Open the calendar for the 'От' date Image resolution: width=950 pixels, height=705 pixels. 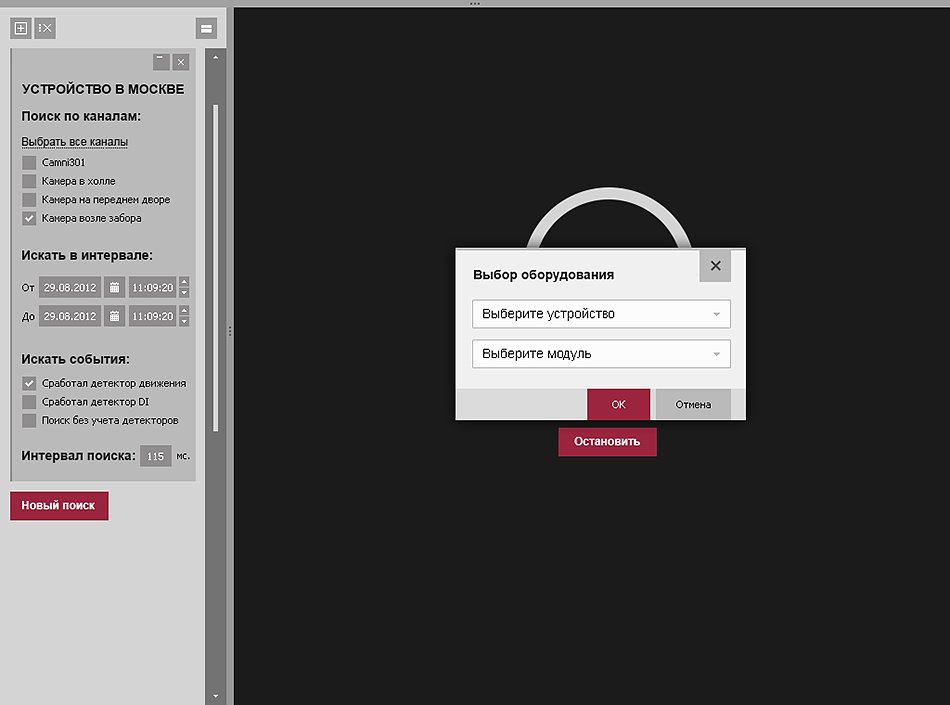click(115, 288)
